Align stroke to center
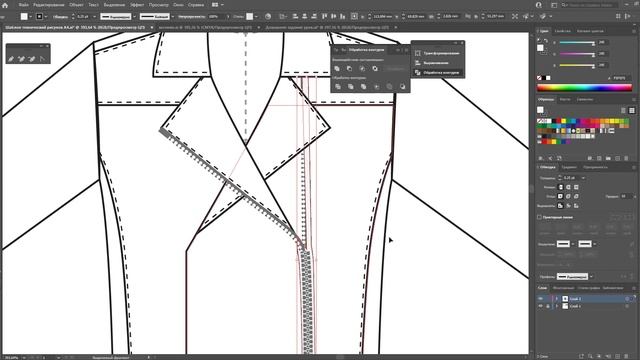Viewport: 640px width, 360px height. tap(561, 206)
